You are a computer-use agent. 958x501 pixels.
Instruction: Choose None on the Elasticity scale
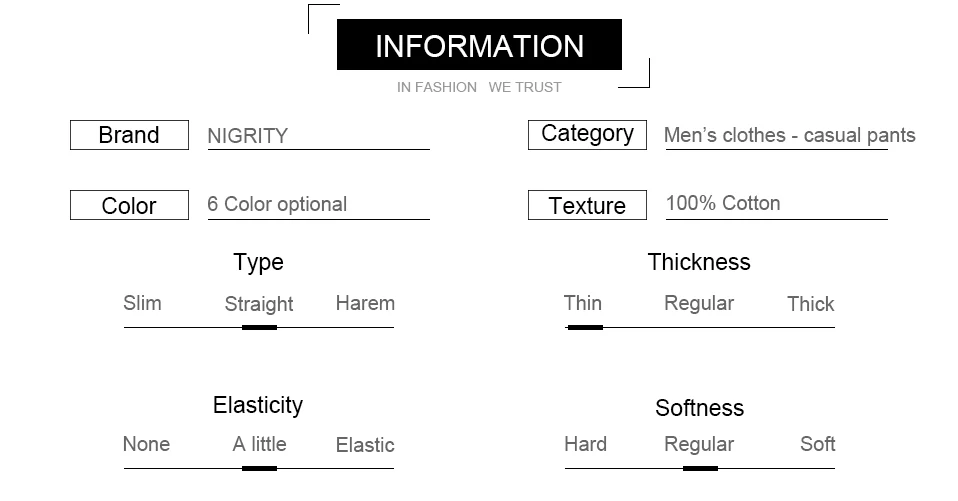tap(146, 444)
